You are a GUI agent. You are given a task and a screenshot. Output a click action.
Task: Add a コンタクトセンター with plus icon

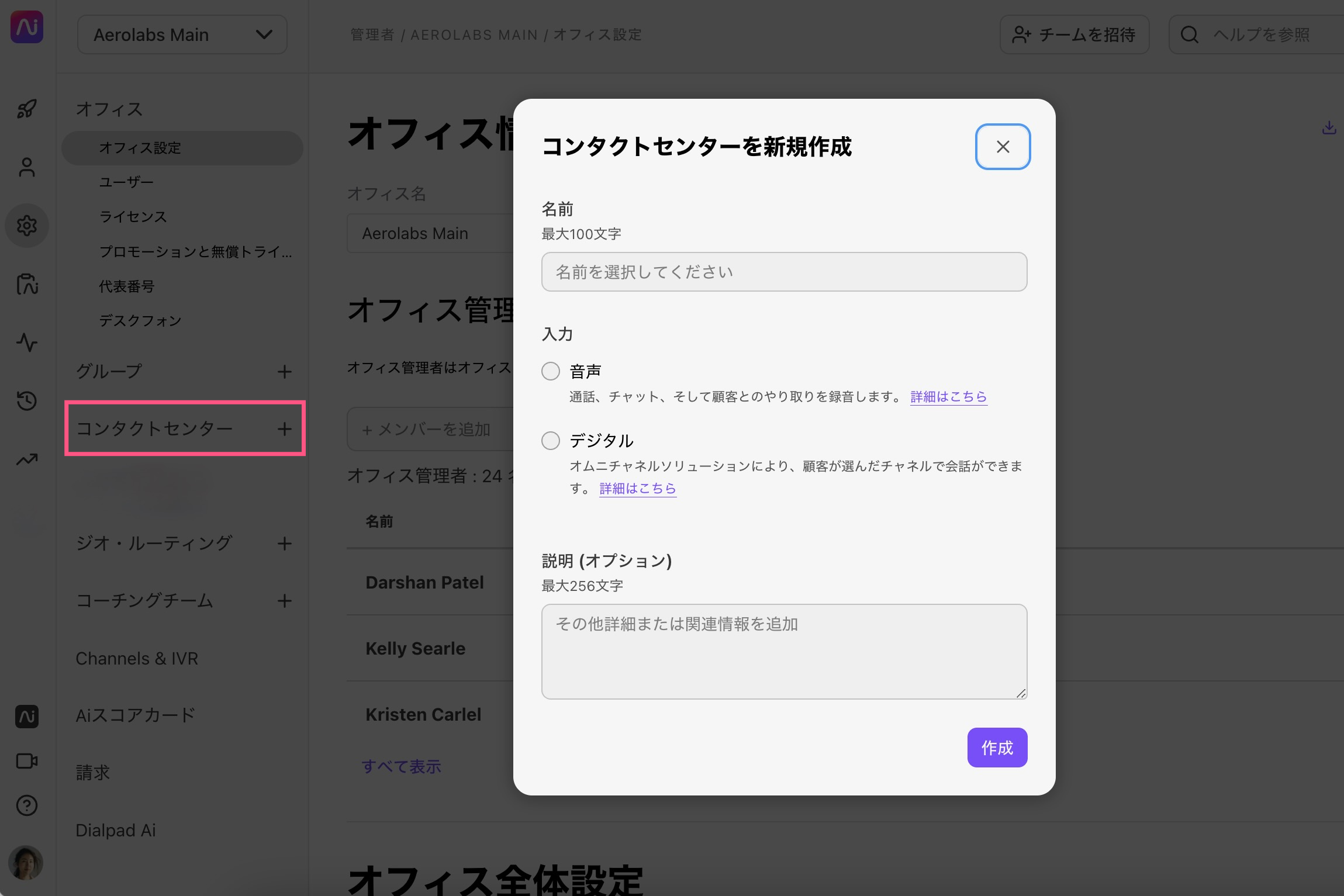[285, 429]
